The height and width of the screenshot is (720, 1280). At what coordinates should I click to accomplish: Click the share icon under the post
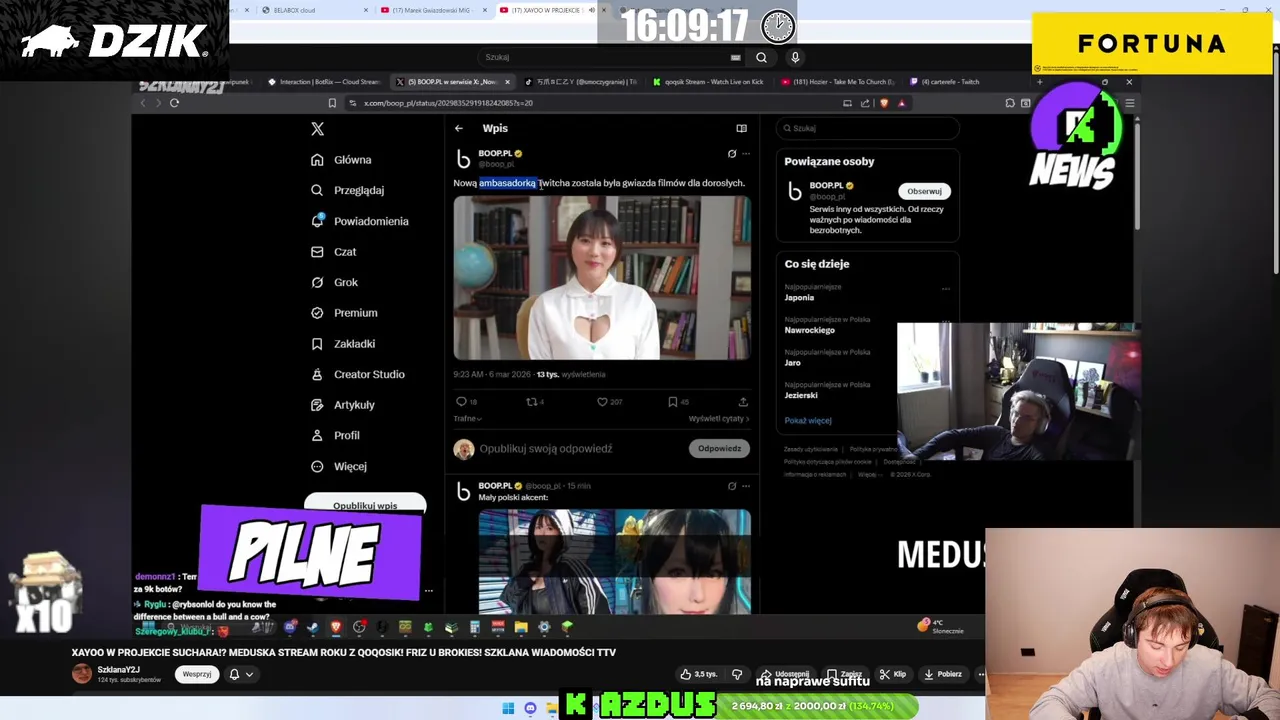pos(743,402)
